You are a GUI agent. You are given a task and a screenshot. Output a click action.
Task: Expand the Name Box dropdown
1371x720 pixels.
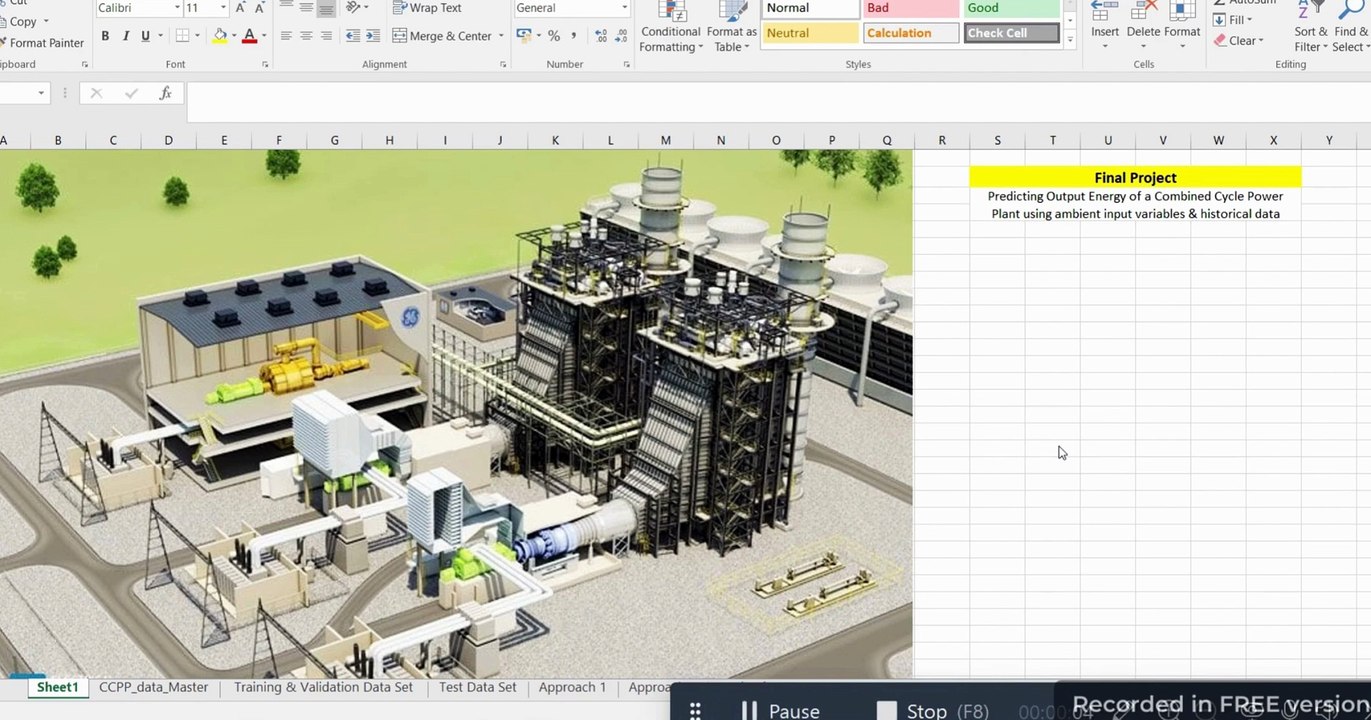41,93
